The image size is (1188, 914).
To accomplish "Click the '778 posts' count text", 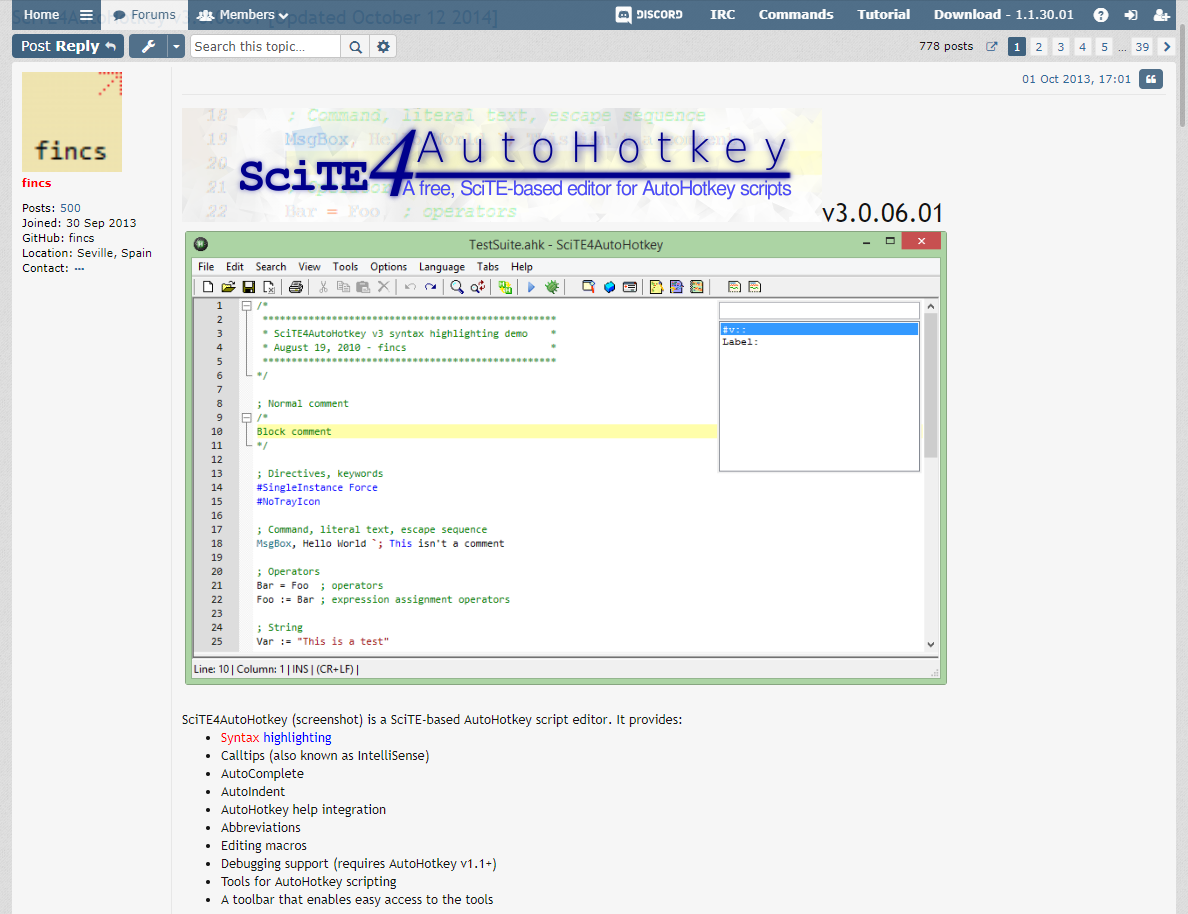I will coord(946,46).
